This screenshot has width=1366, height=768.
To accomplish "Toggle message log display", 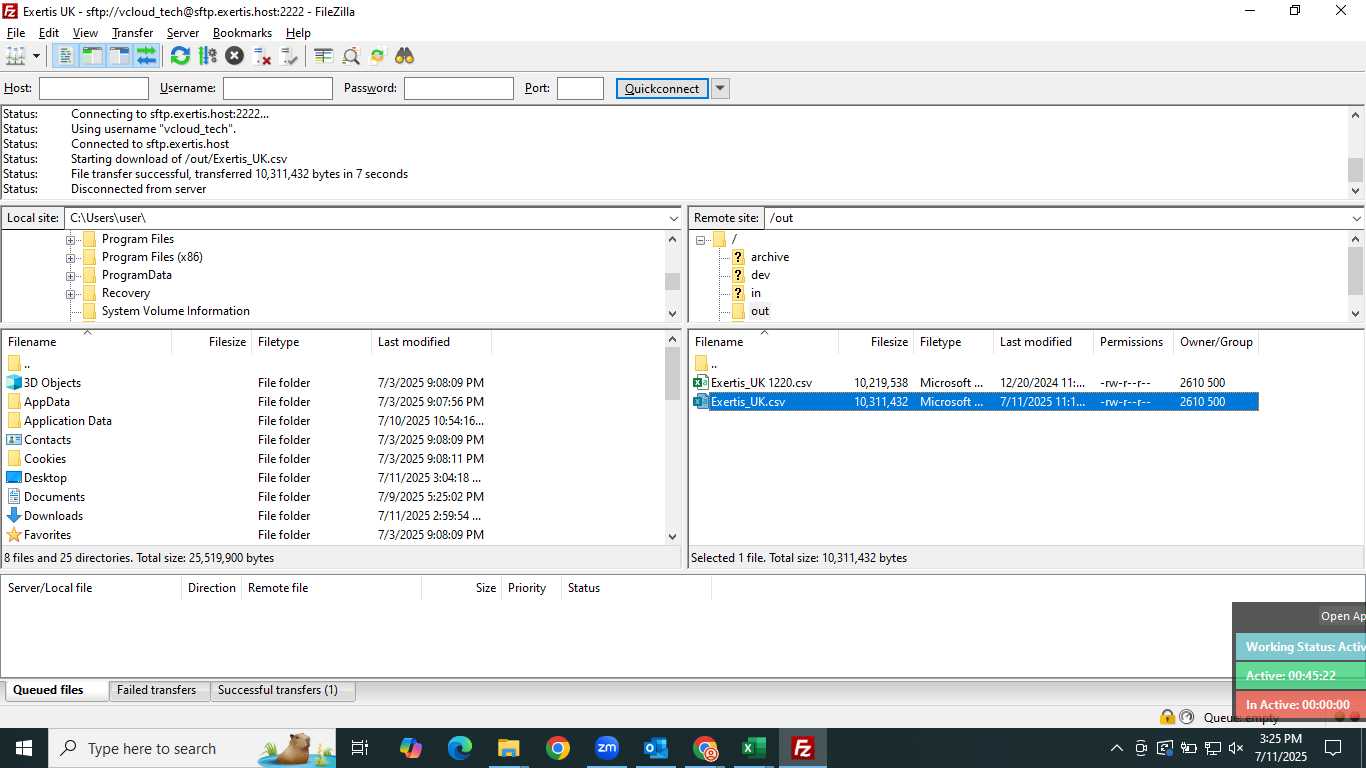I will pos(65,56).
